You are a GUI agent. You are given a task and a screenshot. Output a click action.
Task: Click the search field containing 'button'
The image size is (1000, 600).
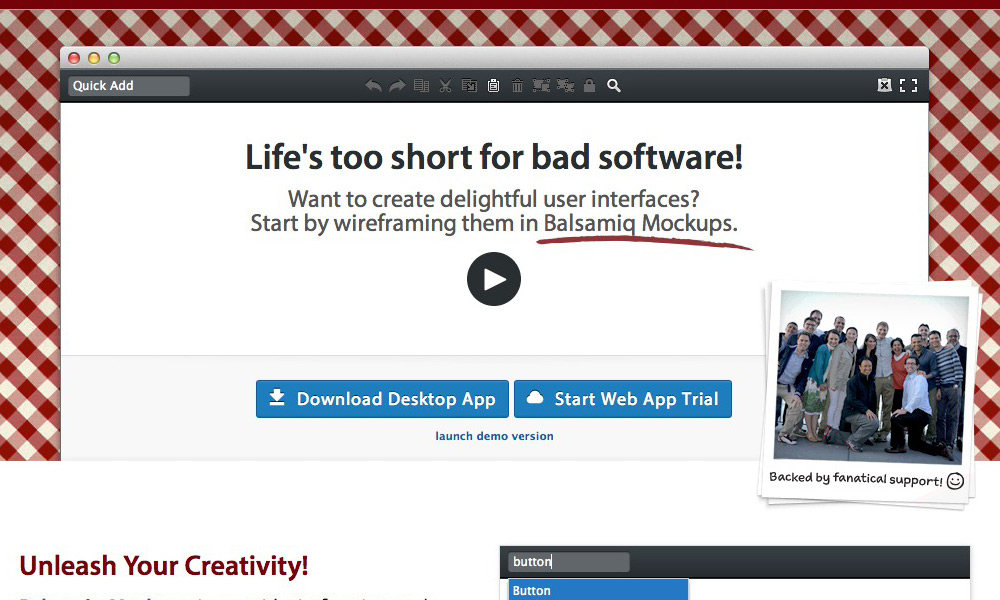click(x=569, y=562)
